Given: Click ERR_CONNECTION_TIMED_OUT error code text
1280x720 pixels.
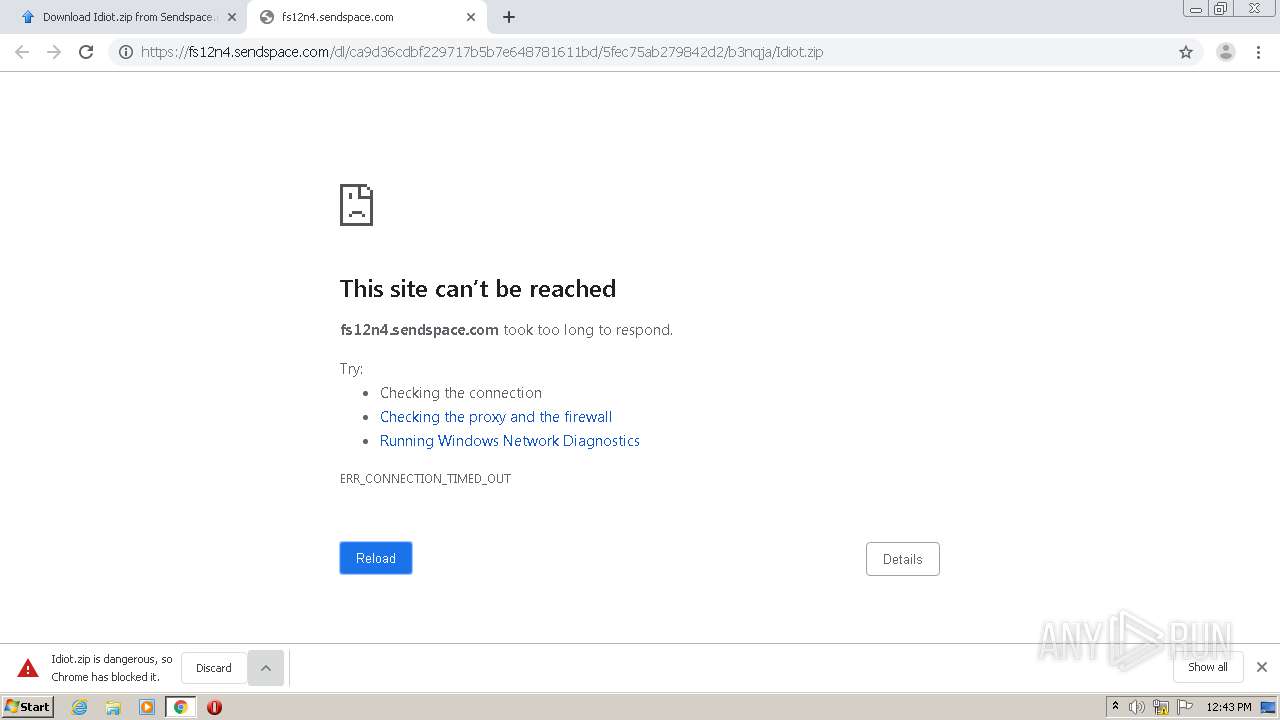Looking at the screenshot, I should click(x=425, y=479).
